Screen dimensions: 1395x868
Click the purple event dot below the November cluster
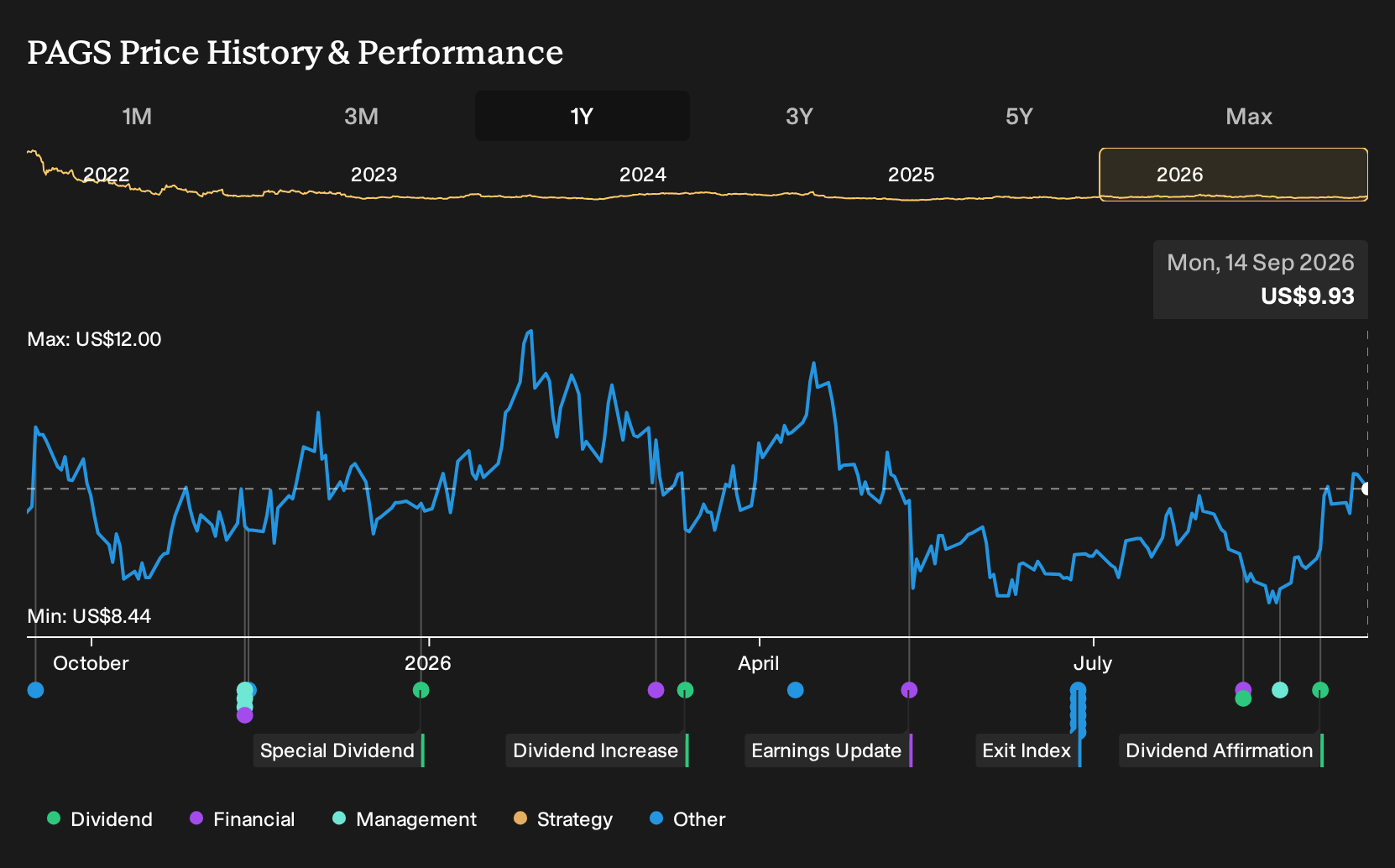pos(244,715)
